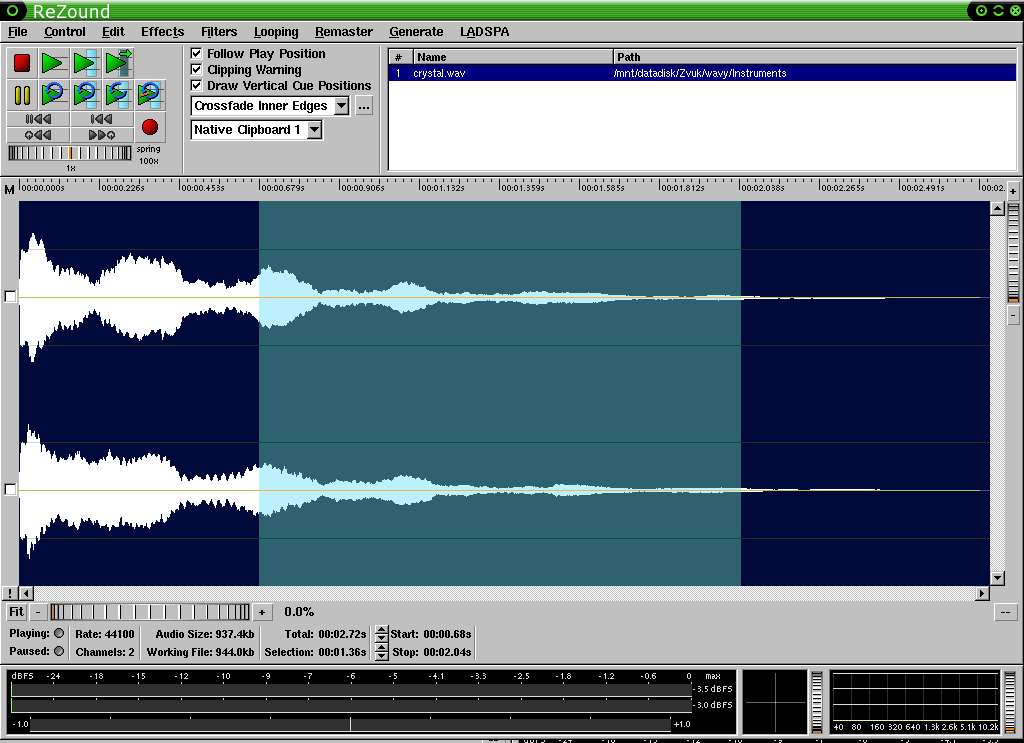
Task: Click the shuttle '100x' speed label
Action: 148,161
